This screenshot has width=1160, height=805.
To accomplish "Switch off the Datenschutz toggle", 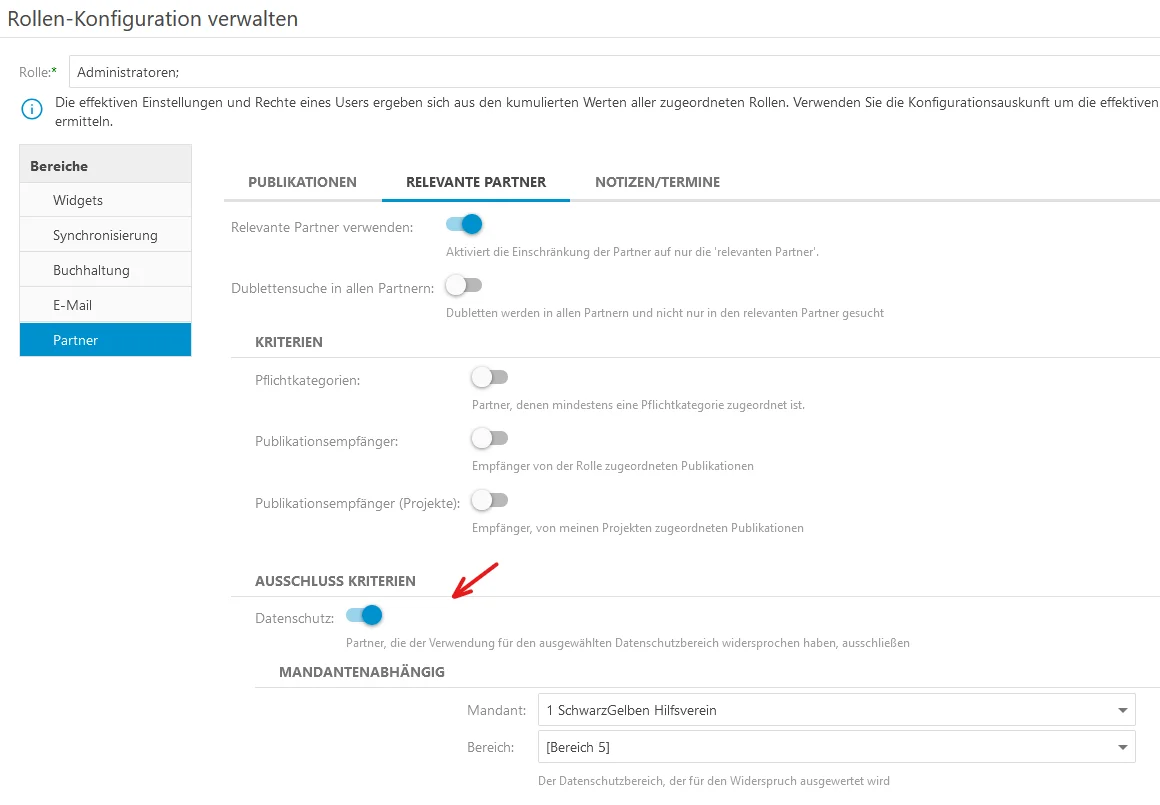I will pyautogui.click(x=363, y=616).
